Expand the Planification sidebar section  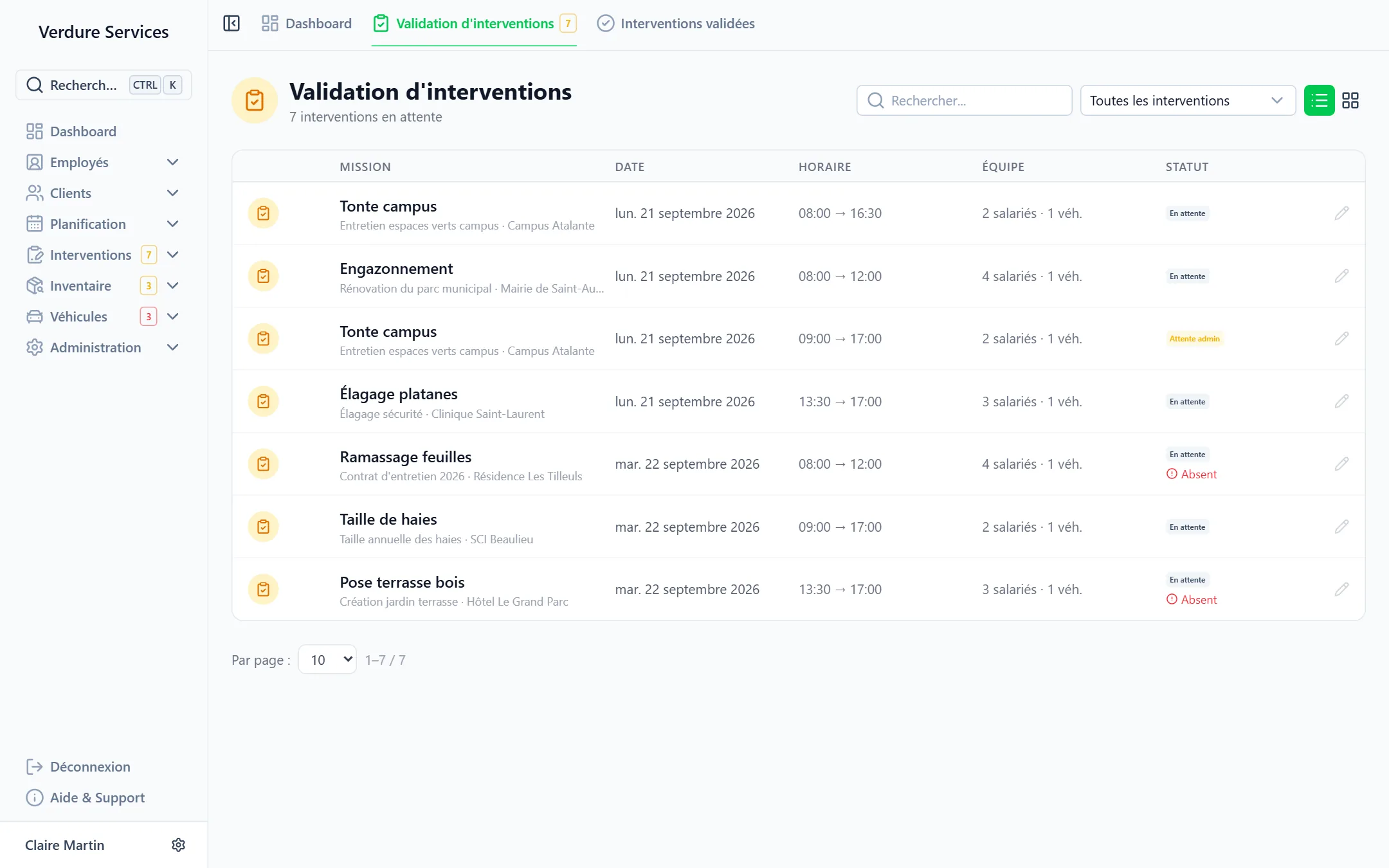point(172,224)
